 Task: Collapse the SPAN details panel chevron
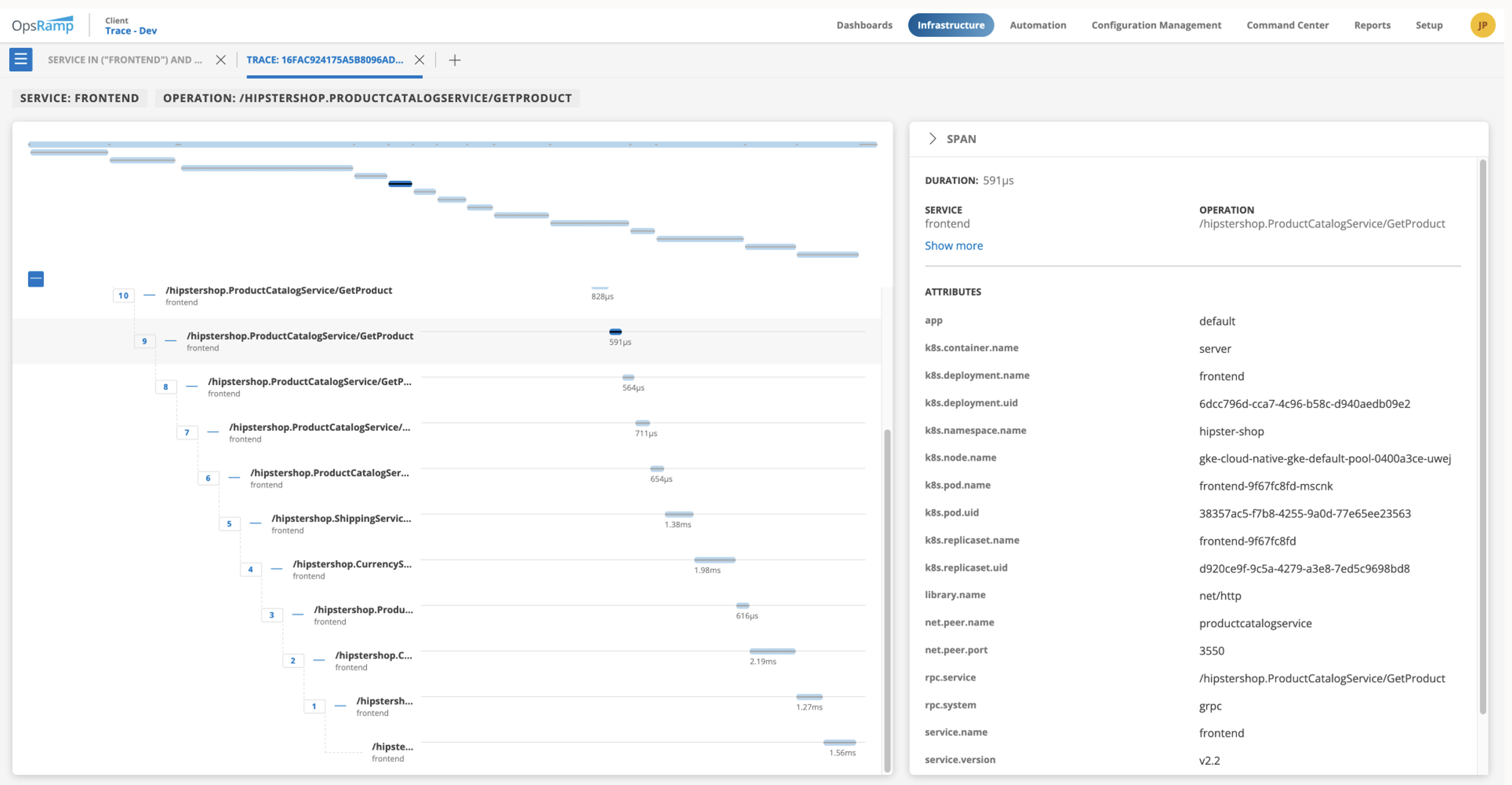tap(931, 139)
